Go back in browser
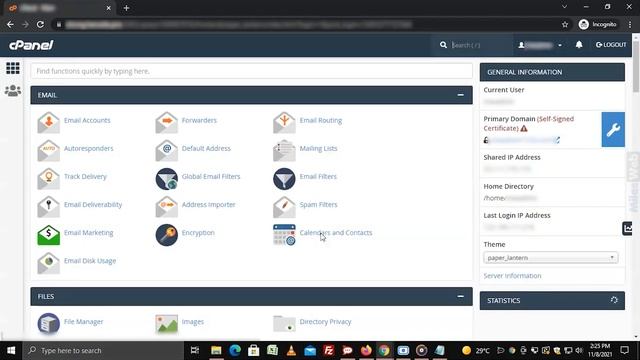This screenshot has height=360, width=640. tap(10, 24)
